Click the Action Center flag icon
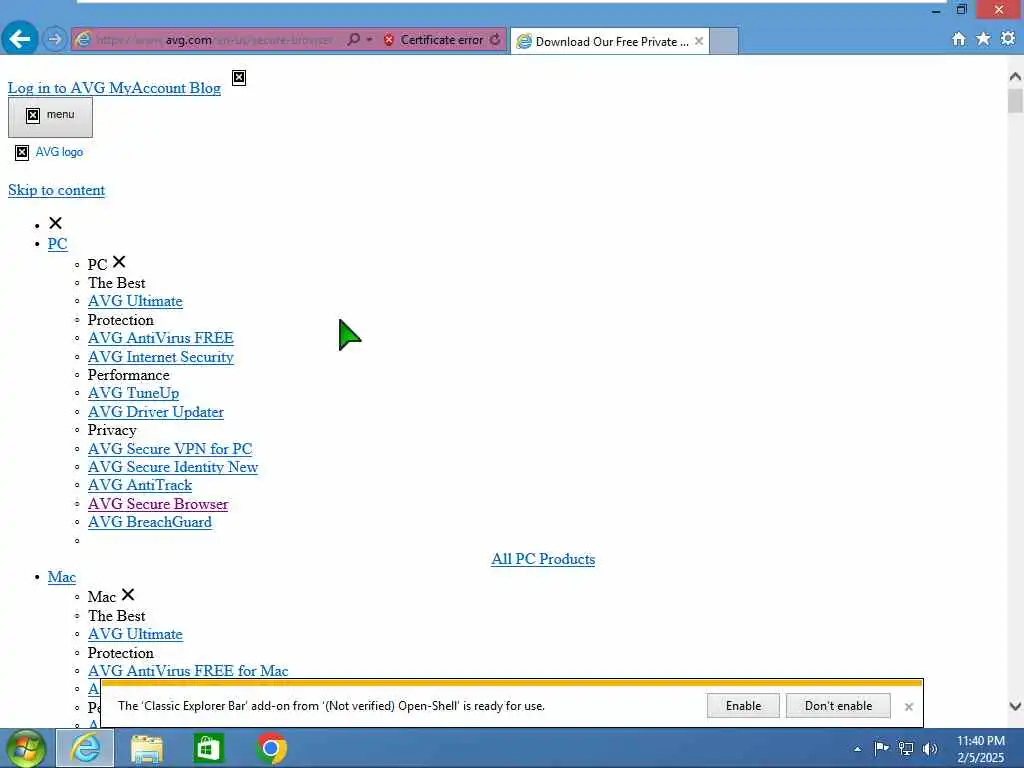1024x768 pixels. coord(881,748)
